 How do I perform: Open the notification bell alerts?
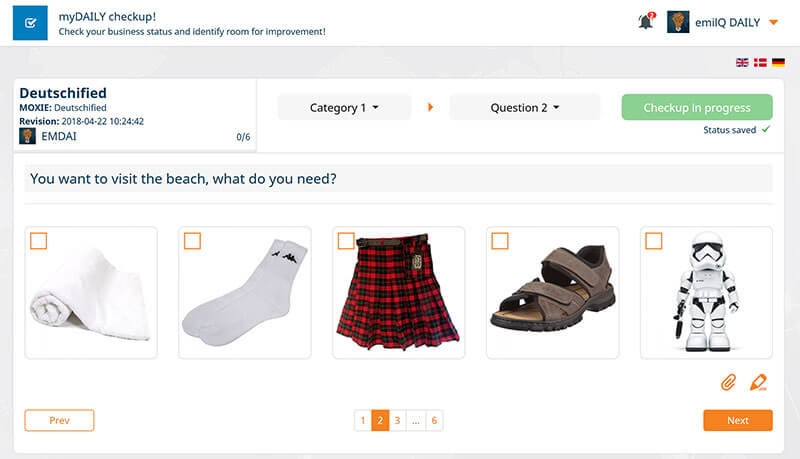point(646,21)
